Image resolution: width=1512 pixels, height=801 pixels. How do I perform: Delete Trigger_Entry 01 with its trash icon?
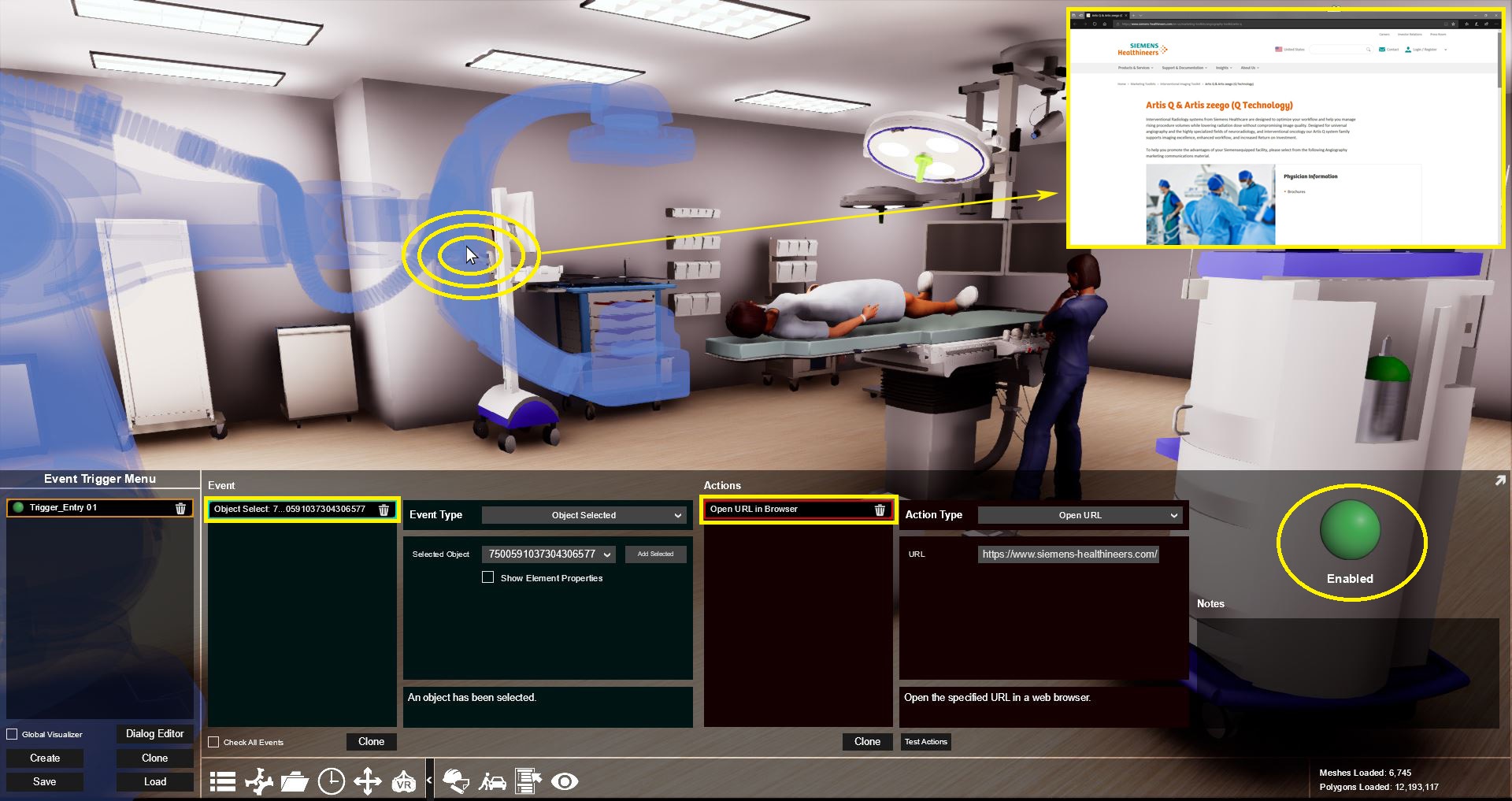pyautogui.click(x=180, y=508)
